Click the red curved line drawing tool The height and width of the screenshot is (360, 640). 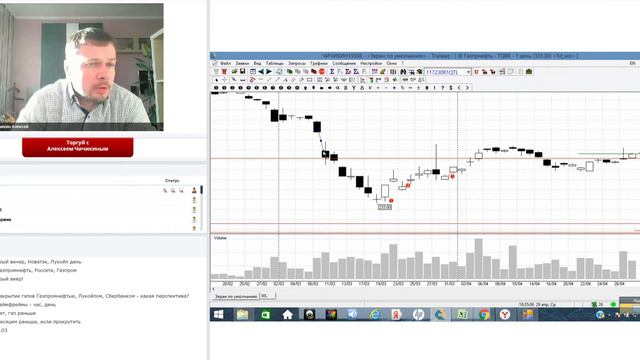[252, 80]
